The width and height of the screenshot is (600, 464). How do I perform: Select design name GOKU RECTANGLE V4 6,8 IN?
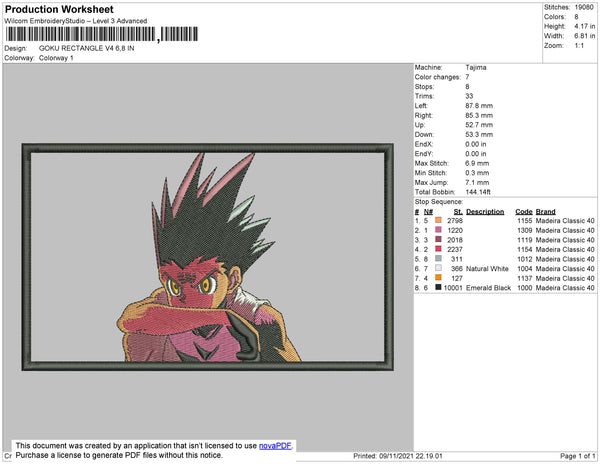86,48
